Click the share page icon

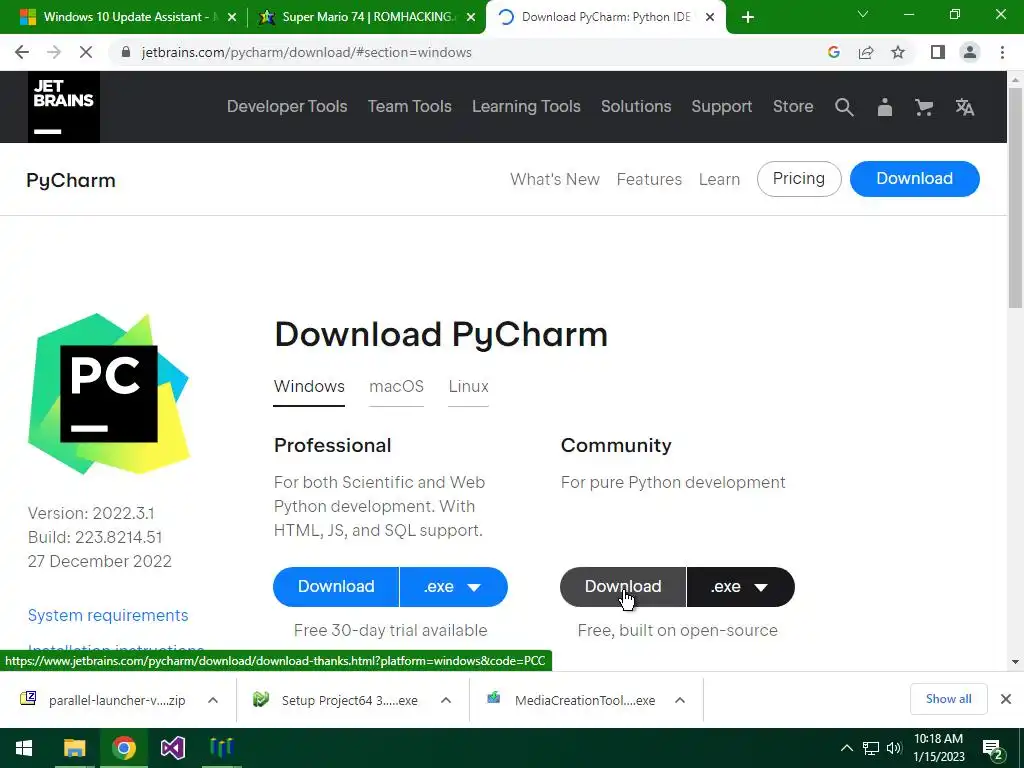866,52
